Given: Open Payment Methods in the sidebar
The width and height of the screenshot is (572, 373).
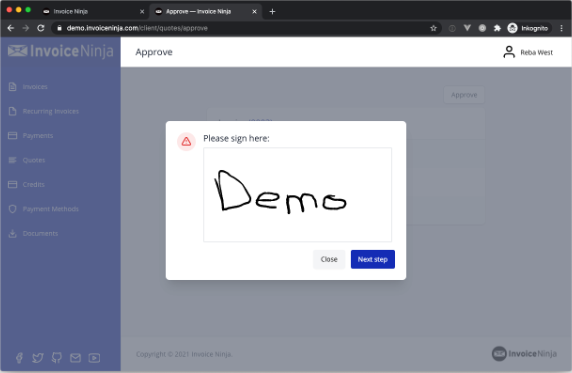Looking at the screenshot, I should coord(51,209).
